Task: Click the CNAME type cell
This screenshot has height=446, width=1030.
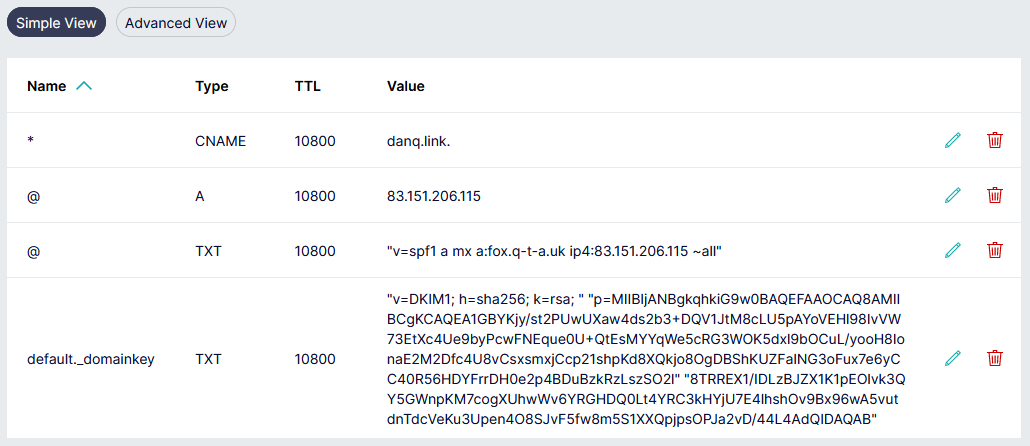Action: point(220,141)
